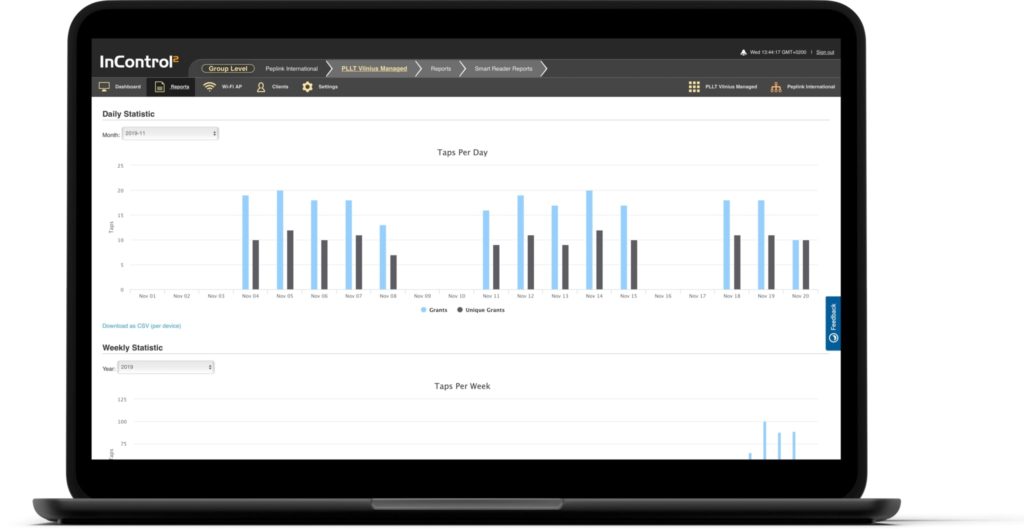Open the Year dropdown showing 2019

(x=166, y=367)
